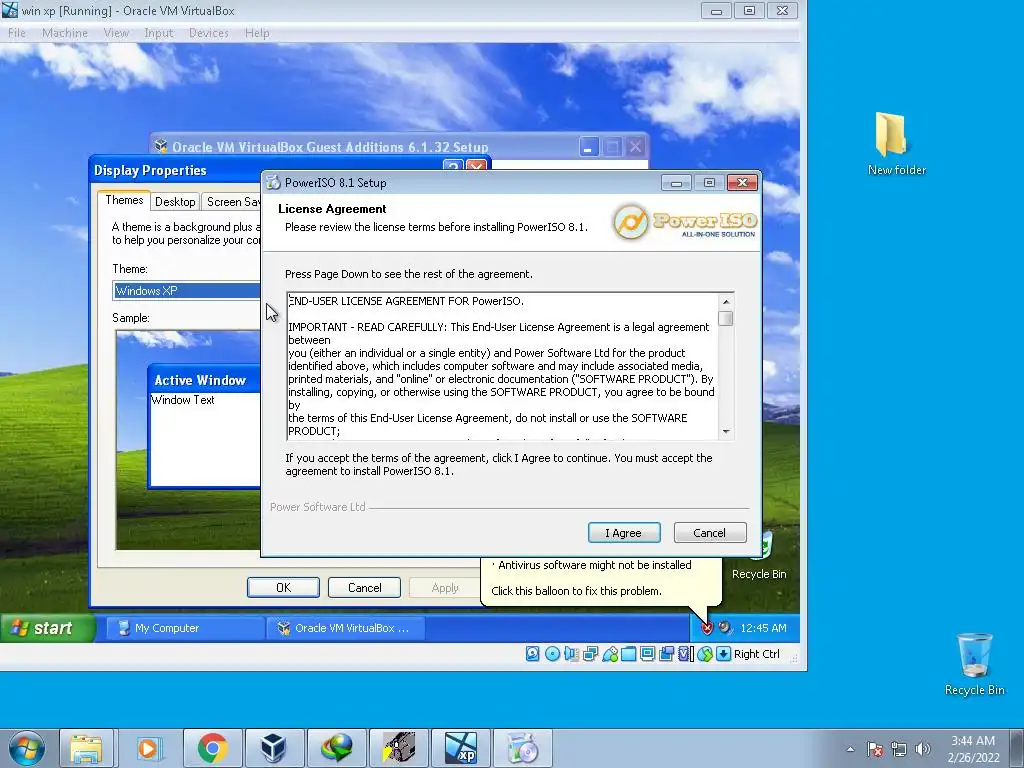Open the Input menu in VirtualBox
This screenshot has width=1024, height=768.
click(x=159, y=33)
